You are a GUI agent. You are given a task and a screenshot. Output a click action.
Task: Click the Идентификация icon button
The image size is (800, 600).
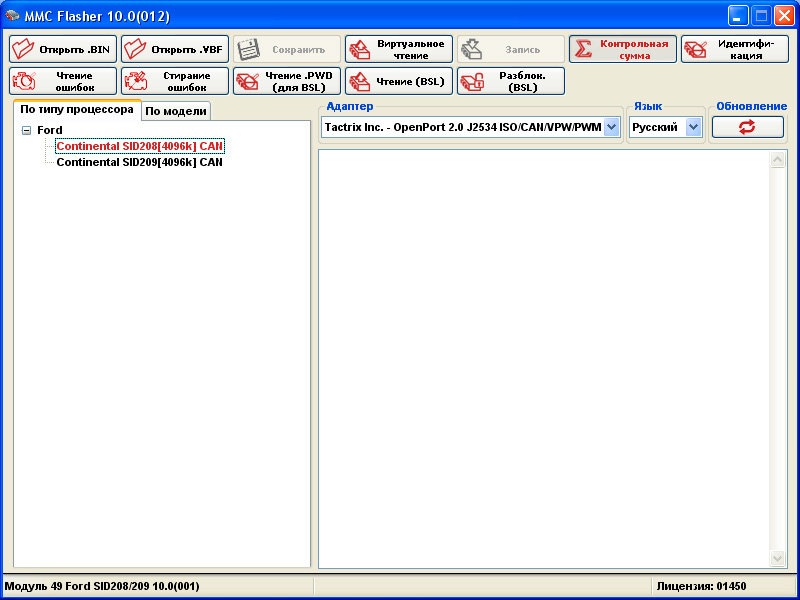(x=695, y=49)
